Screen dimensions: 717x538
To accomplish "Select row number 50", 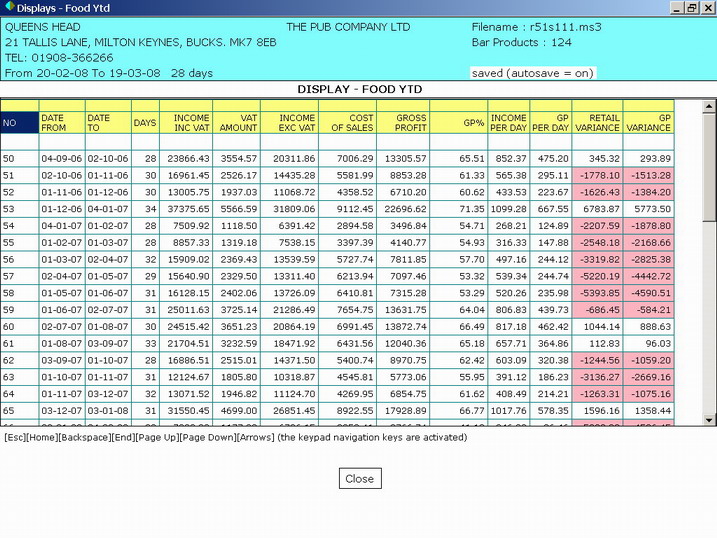I will click(x=19, y=158).
